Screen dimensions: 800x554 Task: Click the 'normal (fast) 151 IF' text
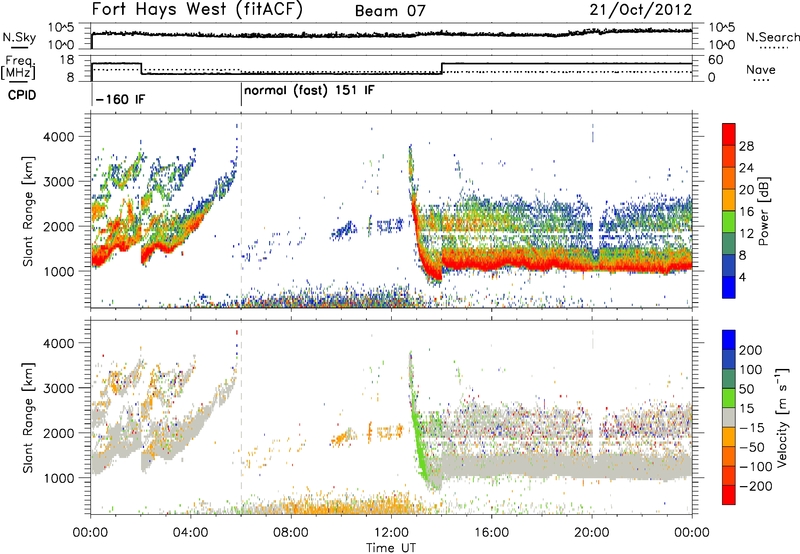coord(309,91)
